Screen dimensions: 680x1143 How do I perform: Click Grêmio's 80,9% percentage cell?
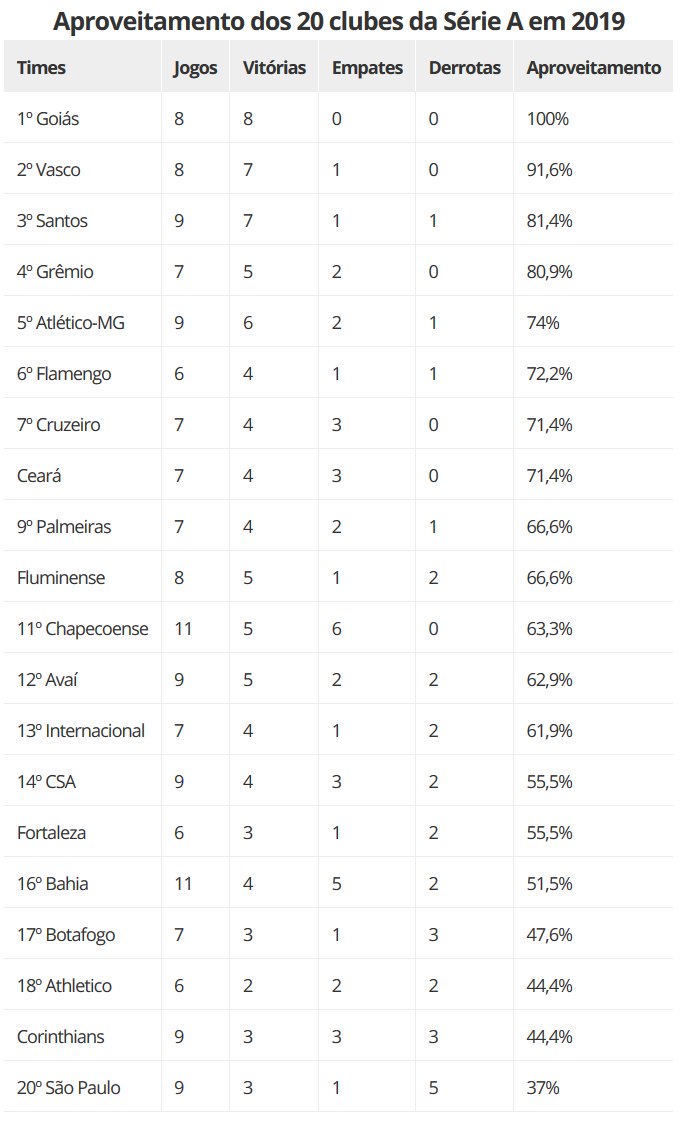tap(549, 272)
